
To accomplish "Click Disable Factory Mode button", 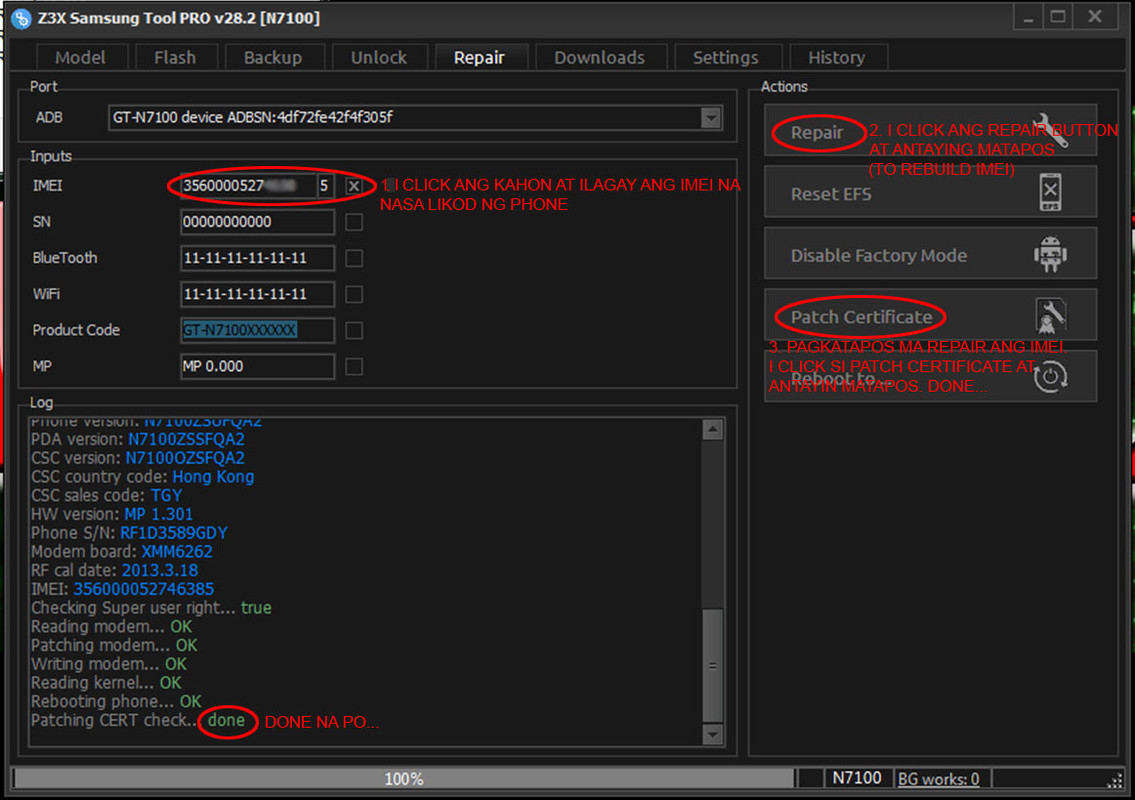I will (x=930, y=254).
